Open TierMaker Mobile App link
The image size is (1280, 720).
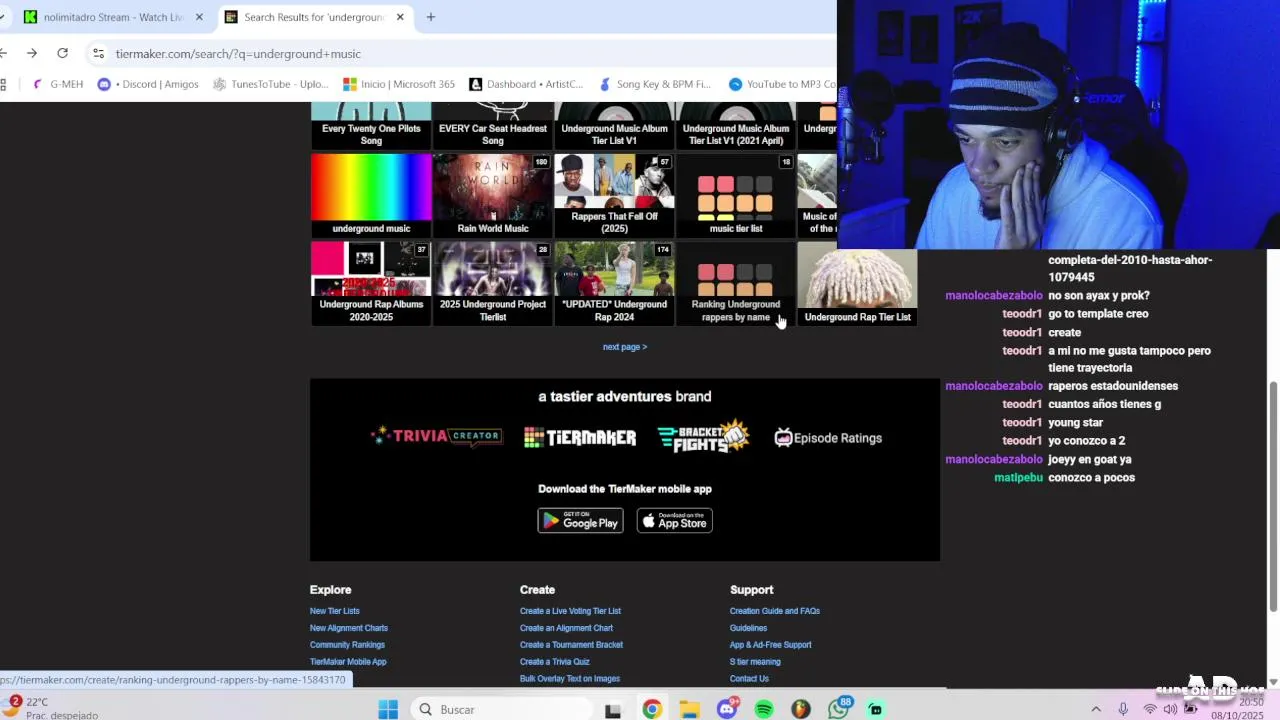(348, 662)
